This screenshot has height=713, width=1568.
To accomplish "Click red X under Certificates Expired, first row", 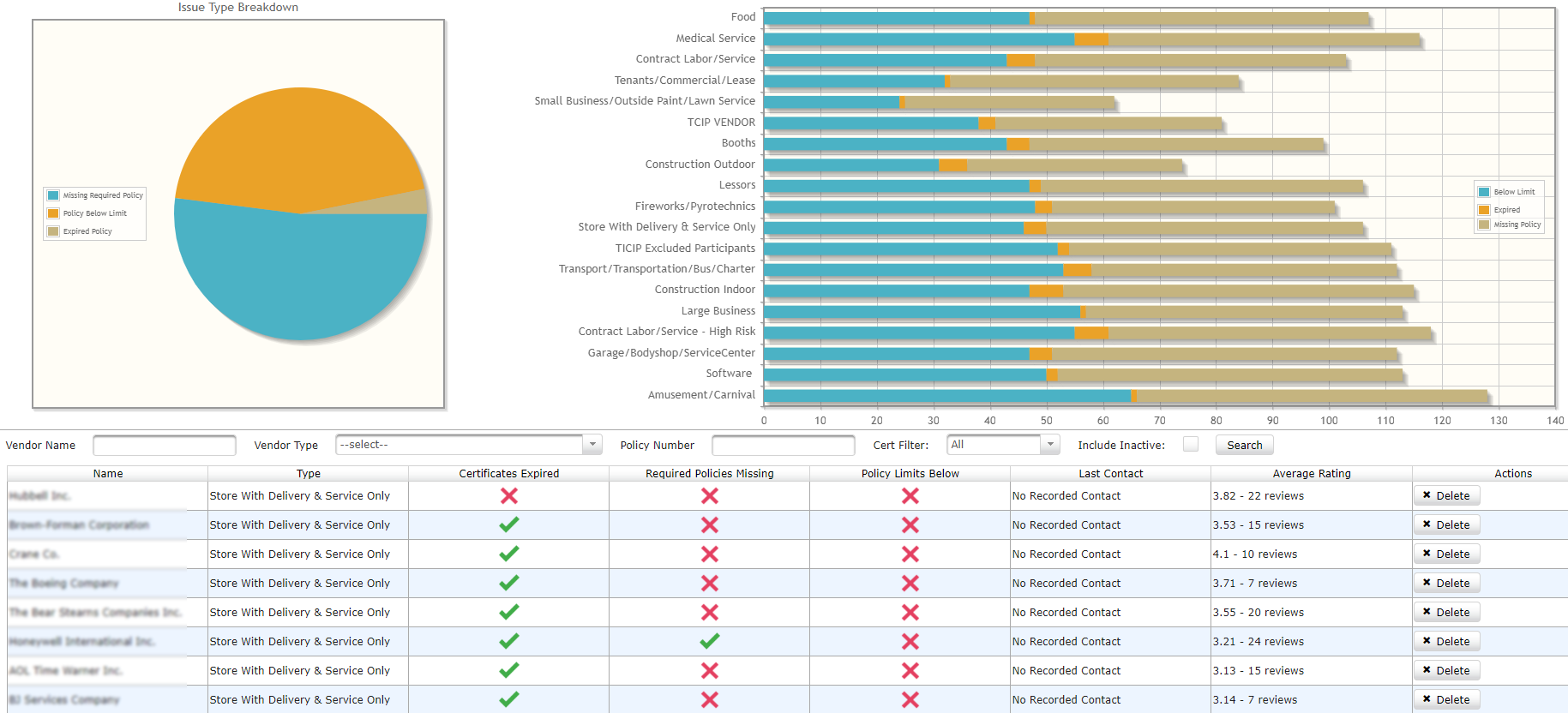I will pos(509,496).
